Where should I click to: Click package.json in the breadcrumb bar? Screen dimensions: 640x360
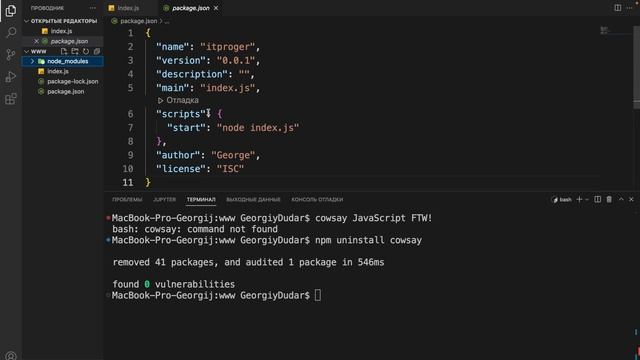pyautogui.click(x=138, y=21)
